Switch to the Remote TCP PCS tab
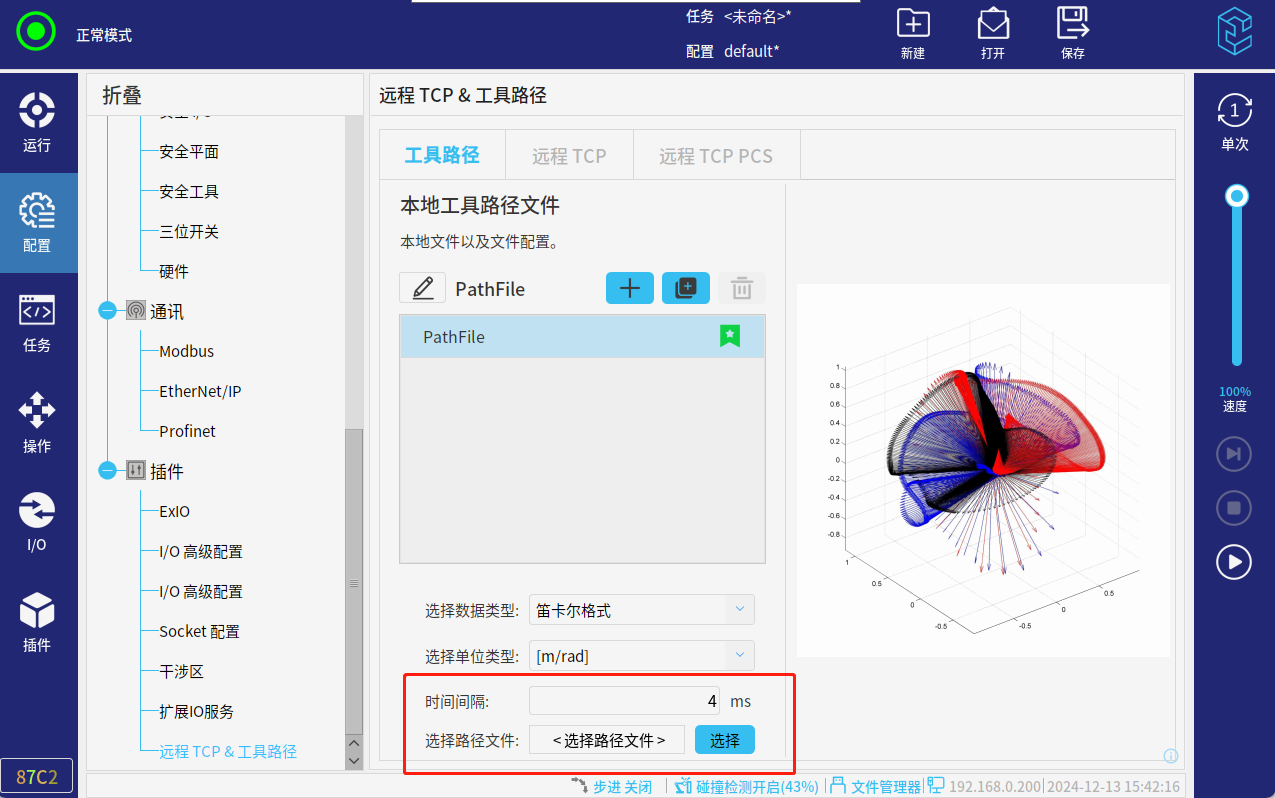 (x=715, y=155)
